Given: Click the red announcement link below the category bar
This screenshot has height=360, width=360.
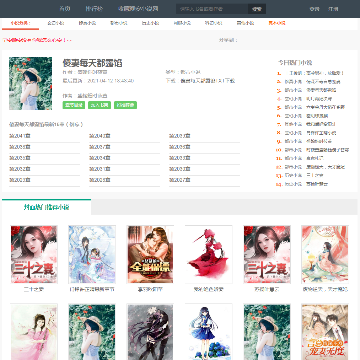Looking at the screenshot, I should coord(37,40).
